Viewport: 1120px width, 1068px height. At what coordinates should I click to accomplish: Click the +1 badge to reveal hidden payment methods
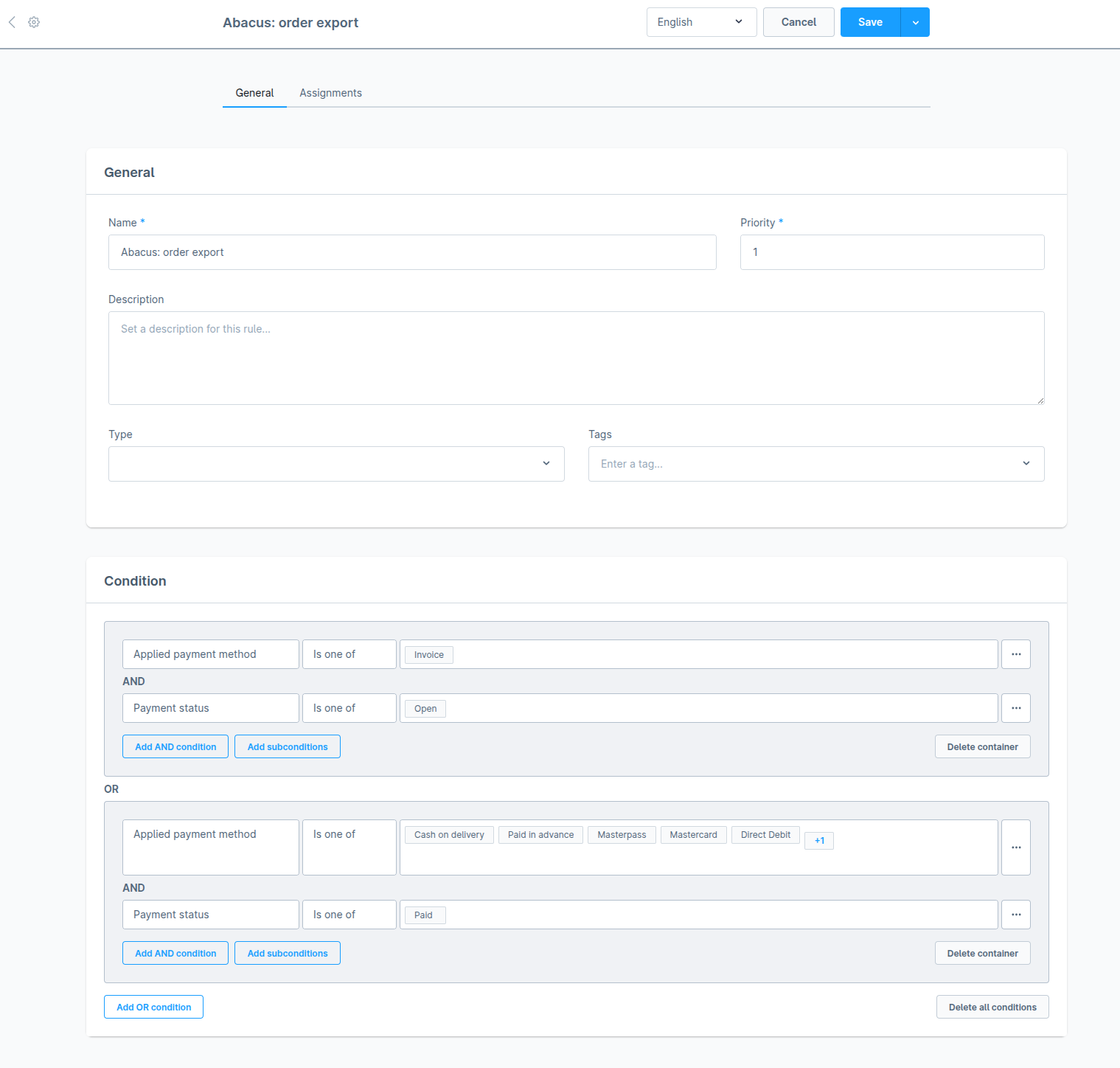pyautogui.click(x=818, y=840)
